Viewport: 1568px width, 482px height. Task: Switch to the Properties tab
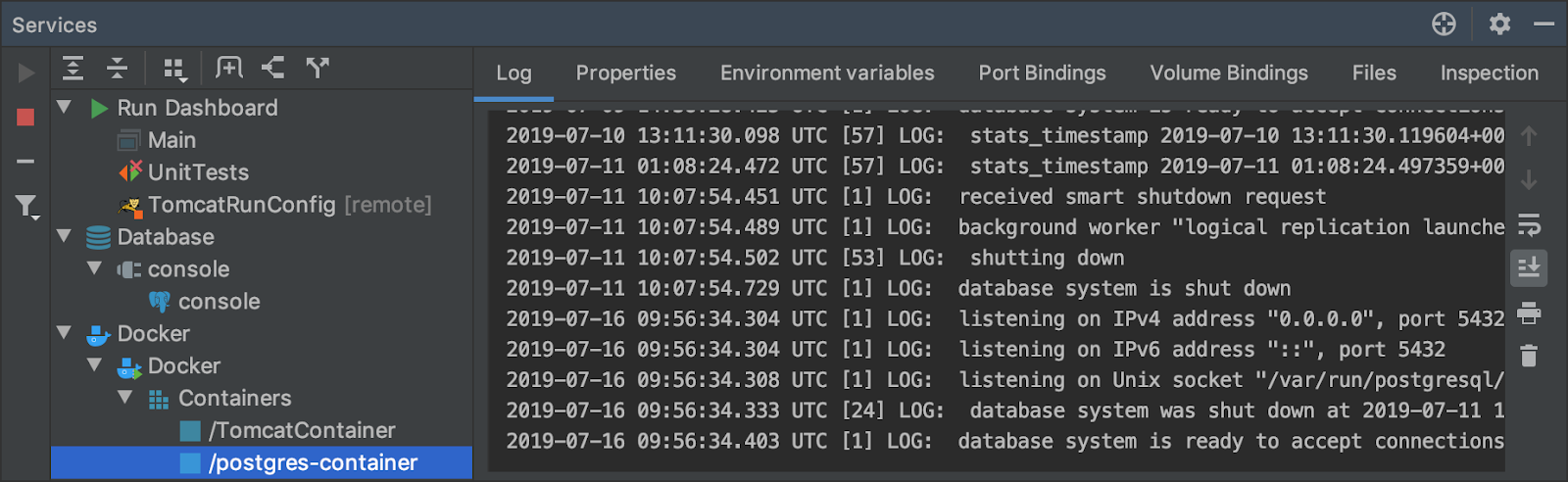626,73
